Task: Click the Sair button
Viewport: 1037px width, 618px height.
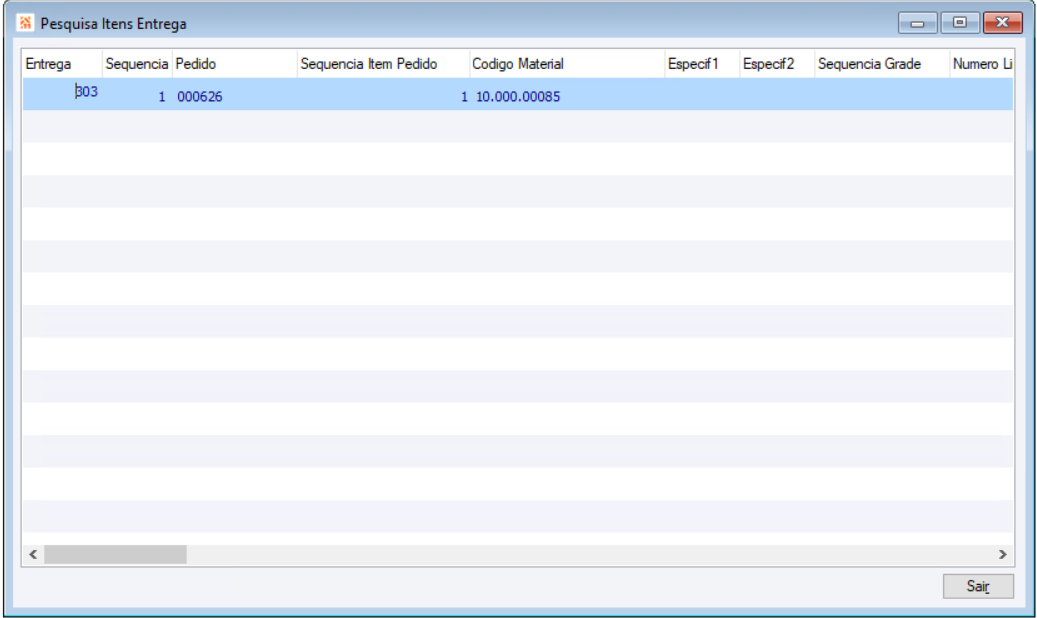Action: (977, 586)
